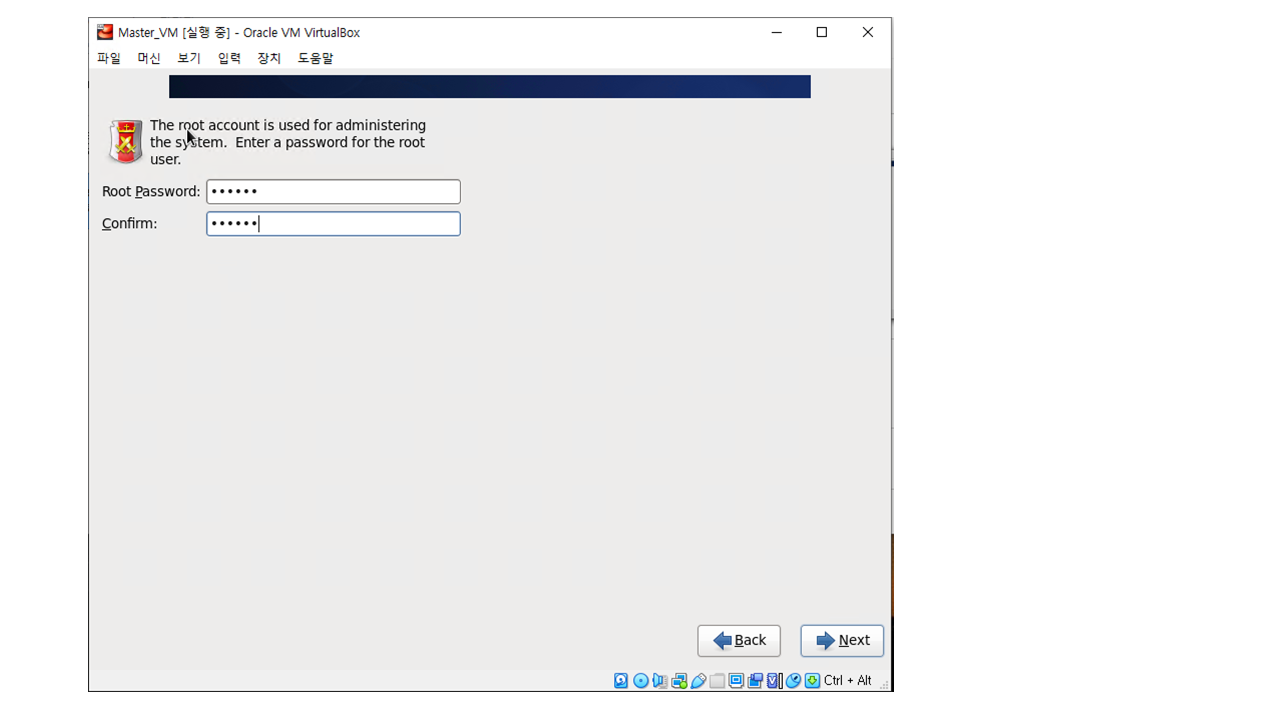Open the display settings status icon
Screen dimensions: 1280x720
pos(736,681)
